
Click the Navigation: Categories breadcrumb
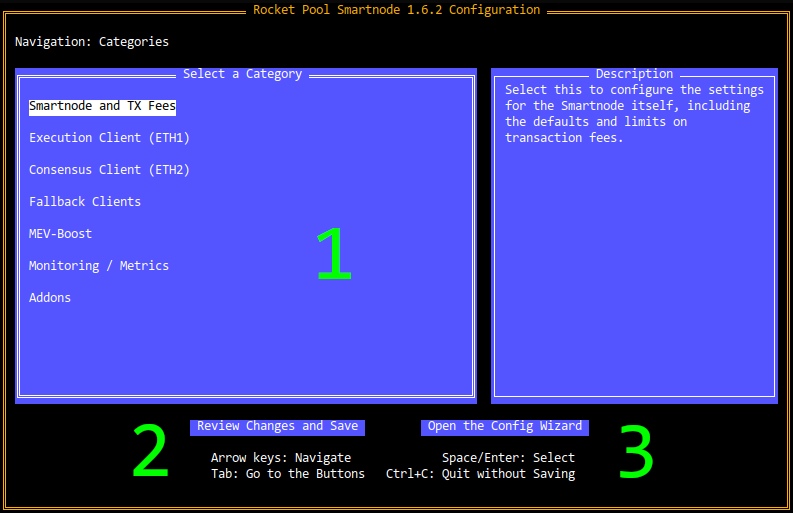coord(92,42)
